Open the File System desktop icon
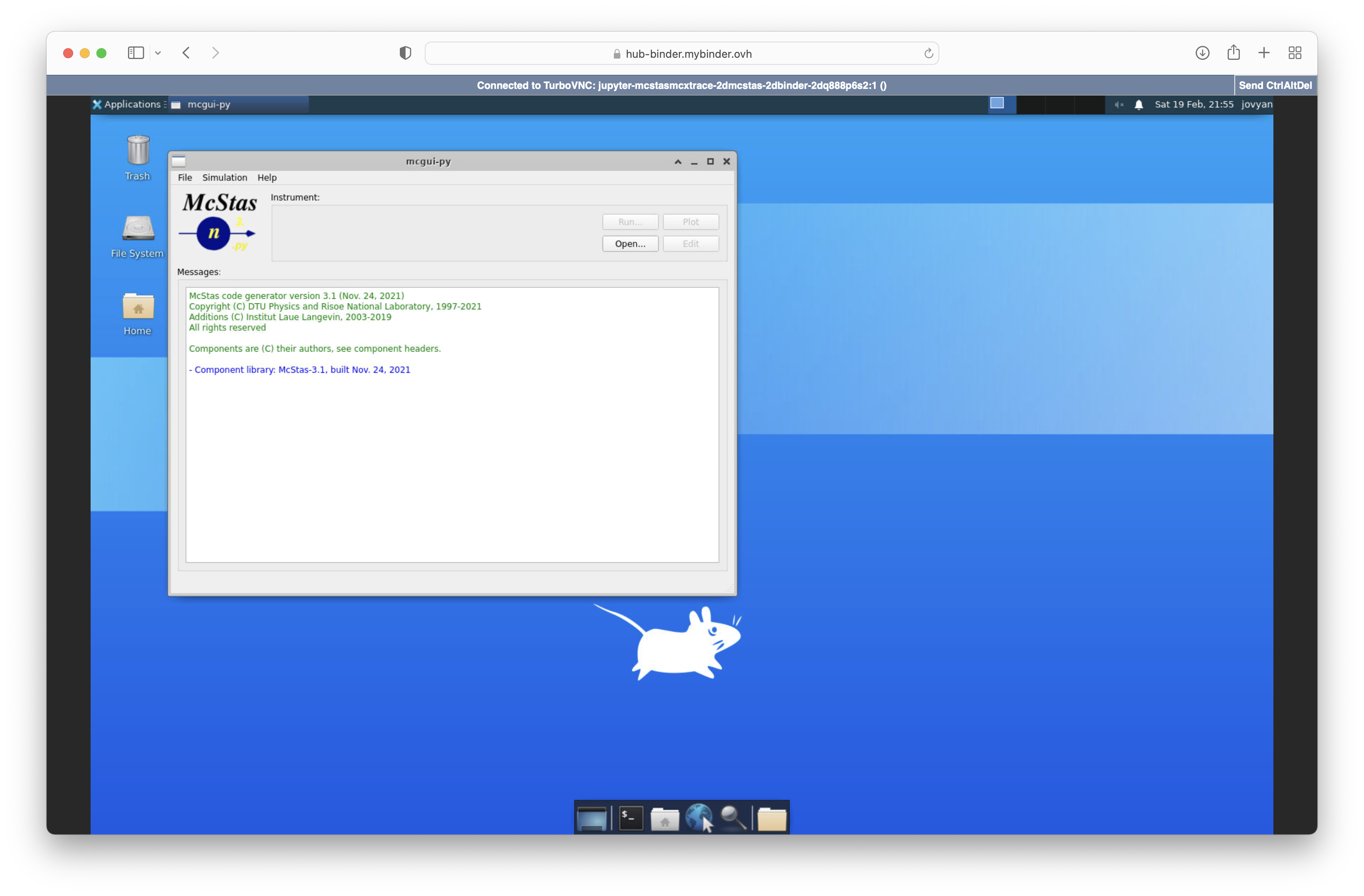 click(138, 229)
